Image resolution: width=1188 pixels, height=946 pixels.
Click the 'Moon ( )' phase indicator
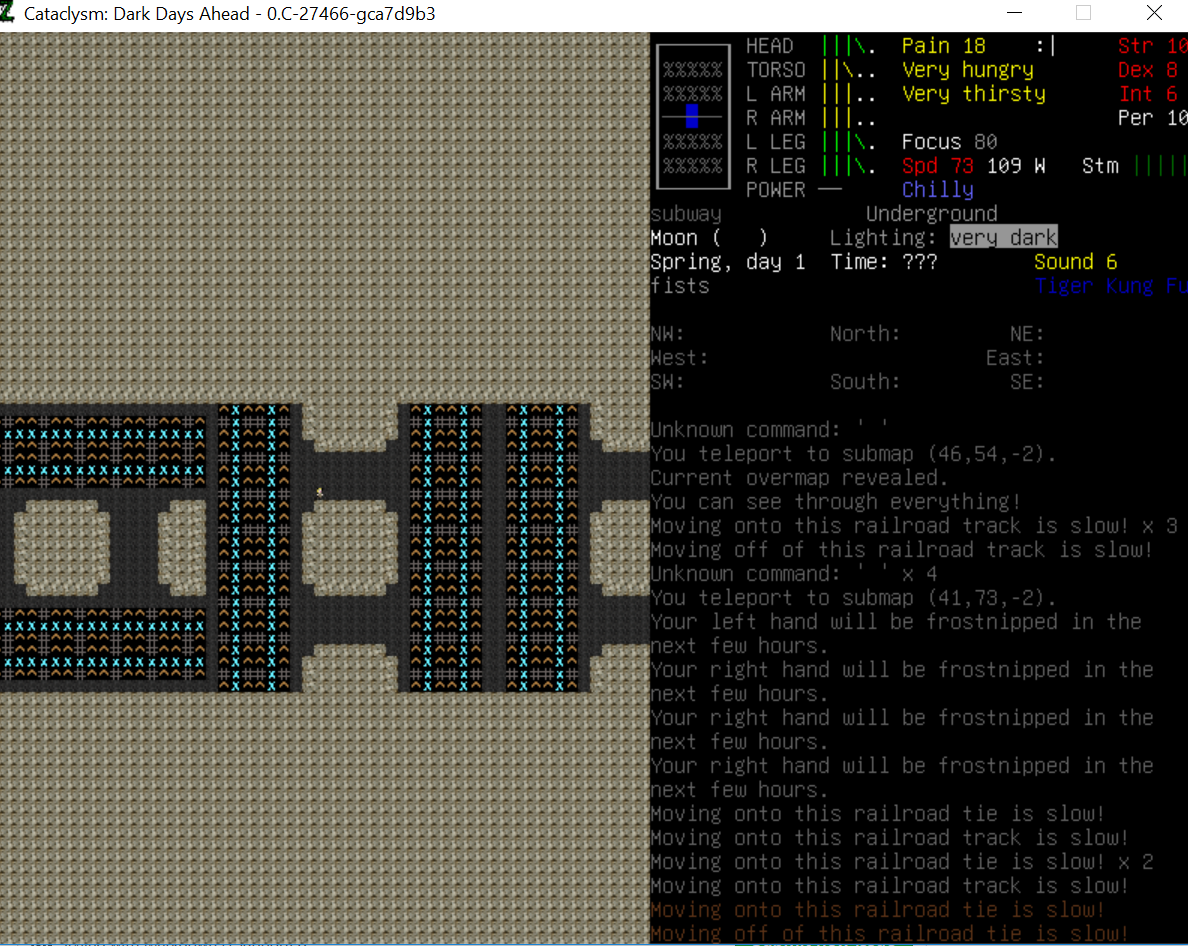[709, 237]
